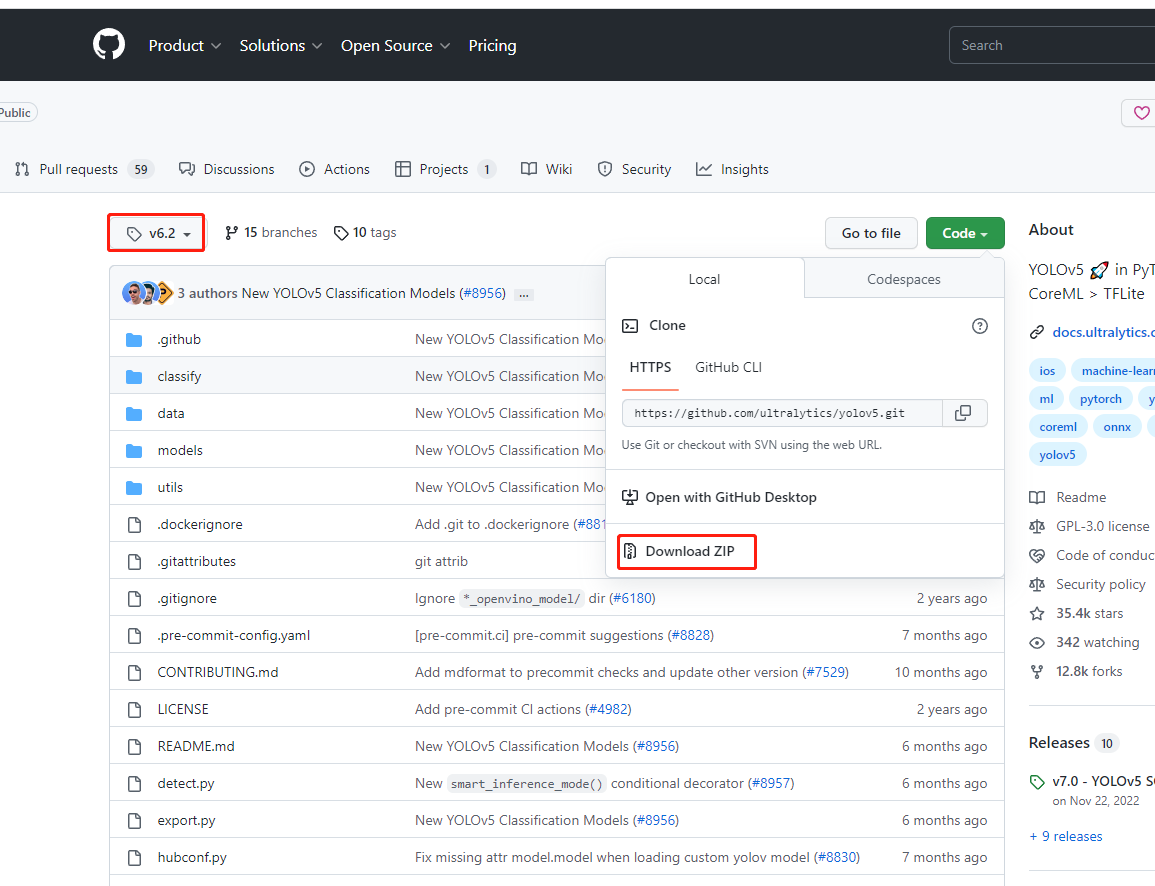Click the GitHub logo home icon
Screen dimensions: 1155x886
(x=109, y=45)
